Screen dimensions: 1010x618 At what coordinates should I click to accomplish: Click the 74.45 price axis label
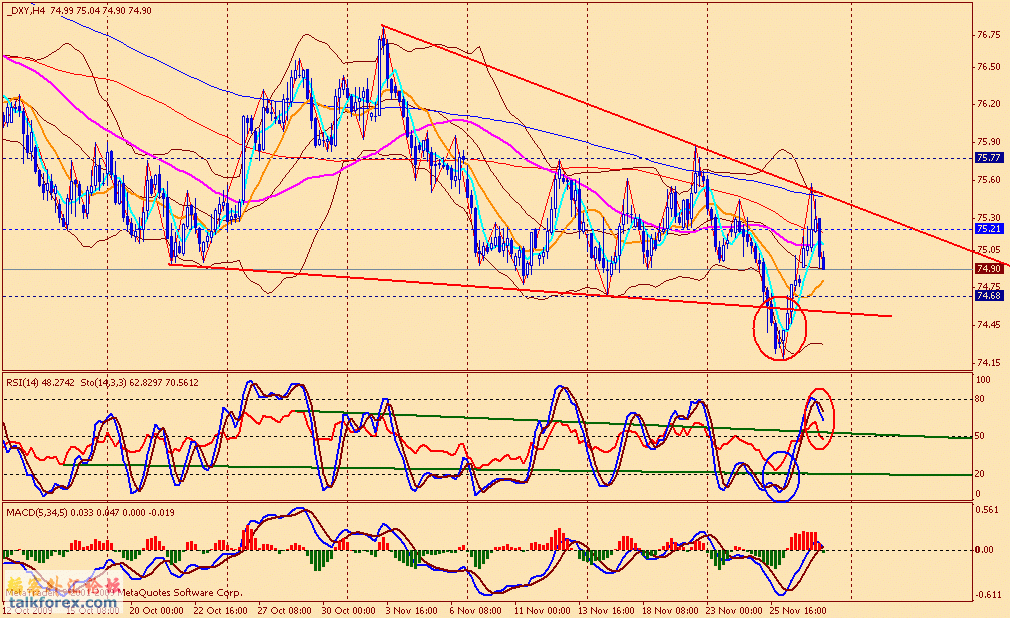[989, 325]
